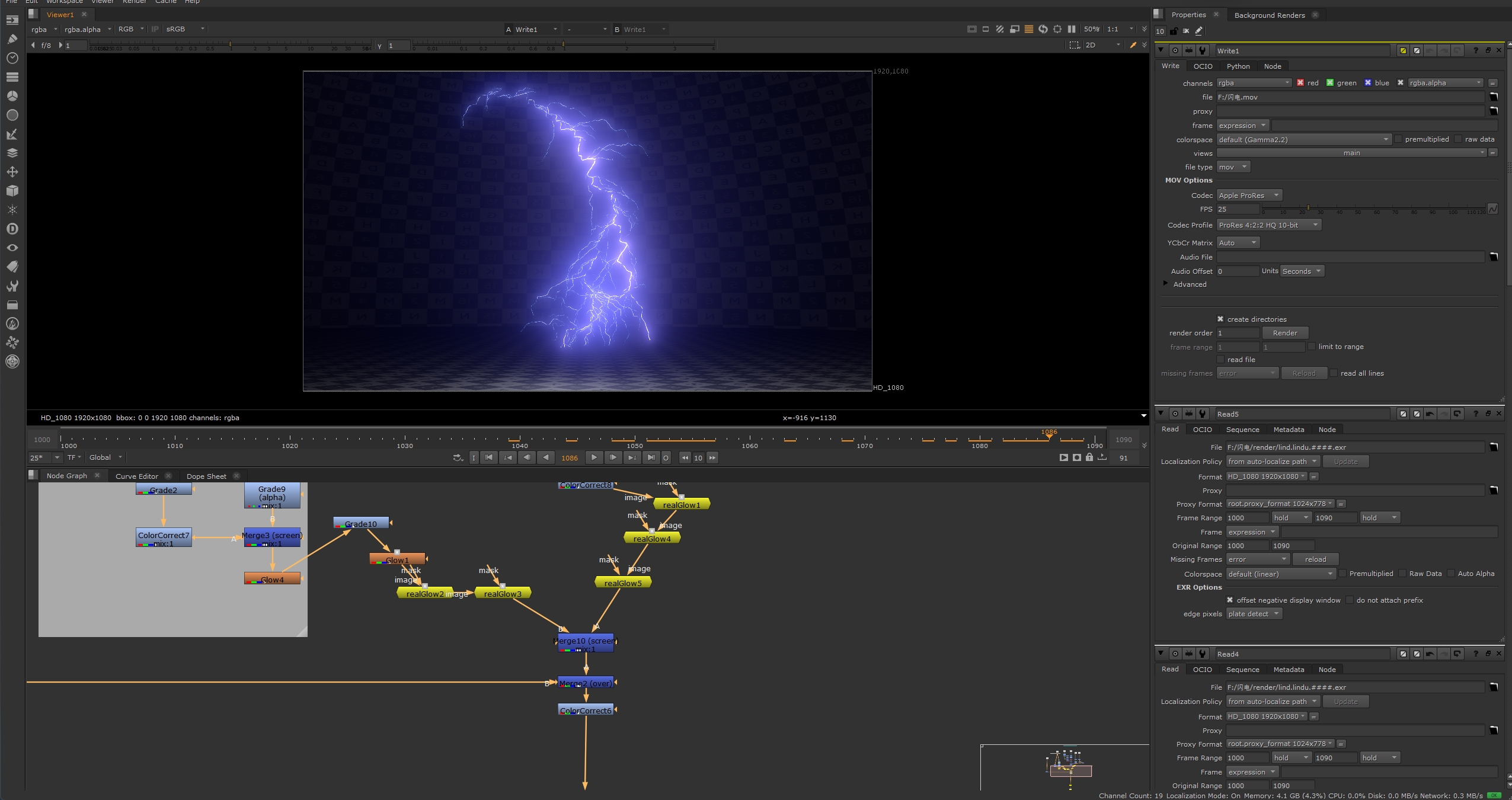Toggle the green channel checkbox in Write1
This screenshot has height=800, width=1512.
tap(1330, 83)
